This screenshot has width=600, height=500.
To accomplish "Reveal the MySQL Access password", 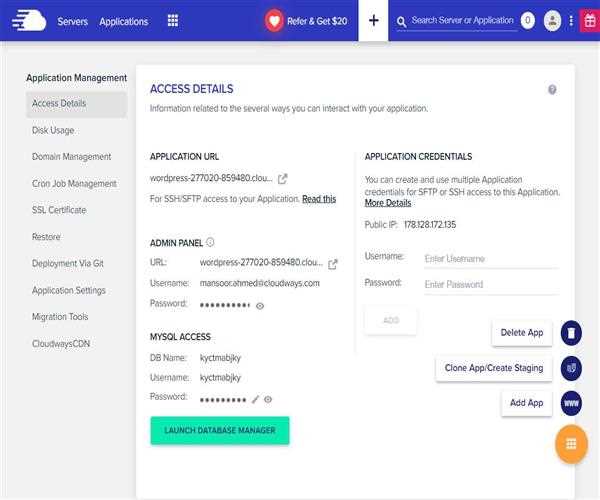I will click(x=268, y=399).
